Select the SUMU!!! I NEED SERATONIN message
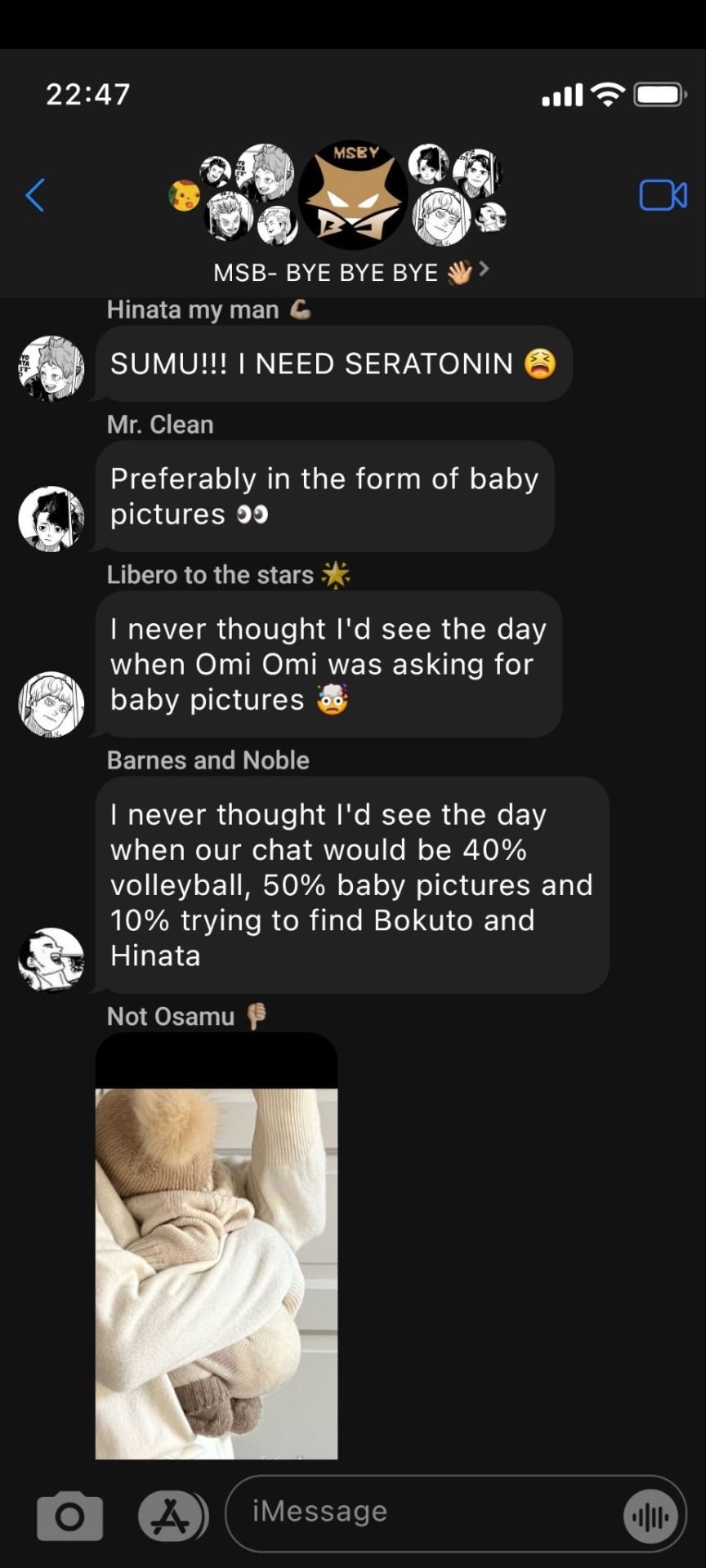This screenshot has height=1568, width=706. tap(333, 364)
